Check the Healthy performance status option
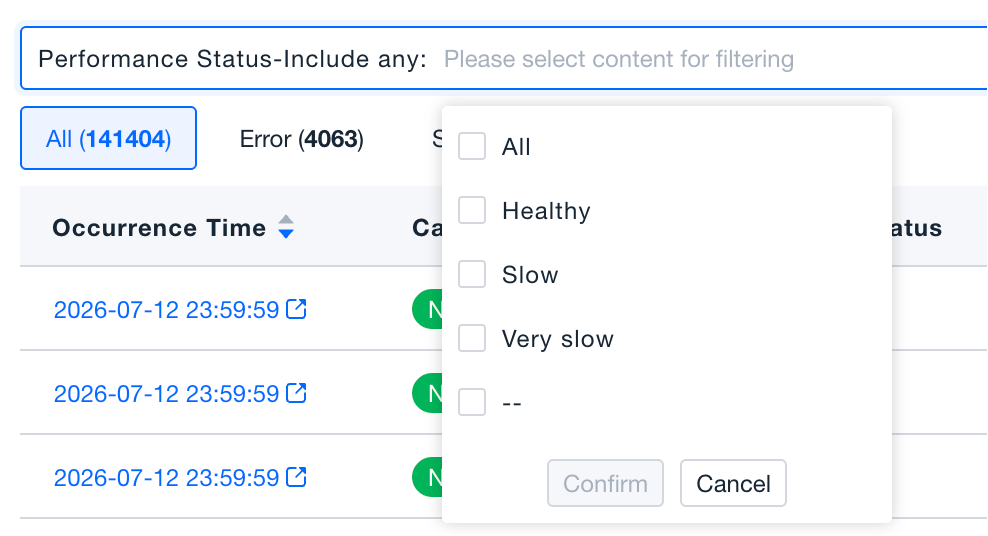Image resolution: width=988 pixels, height=536 pixels. [472, 210]
